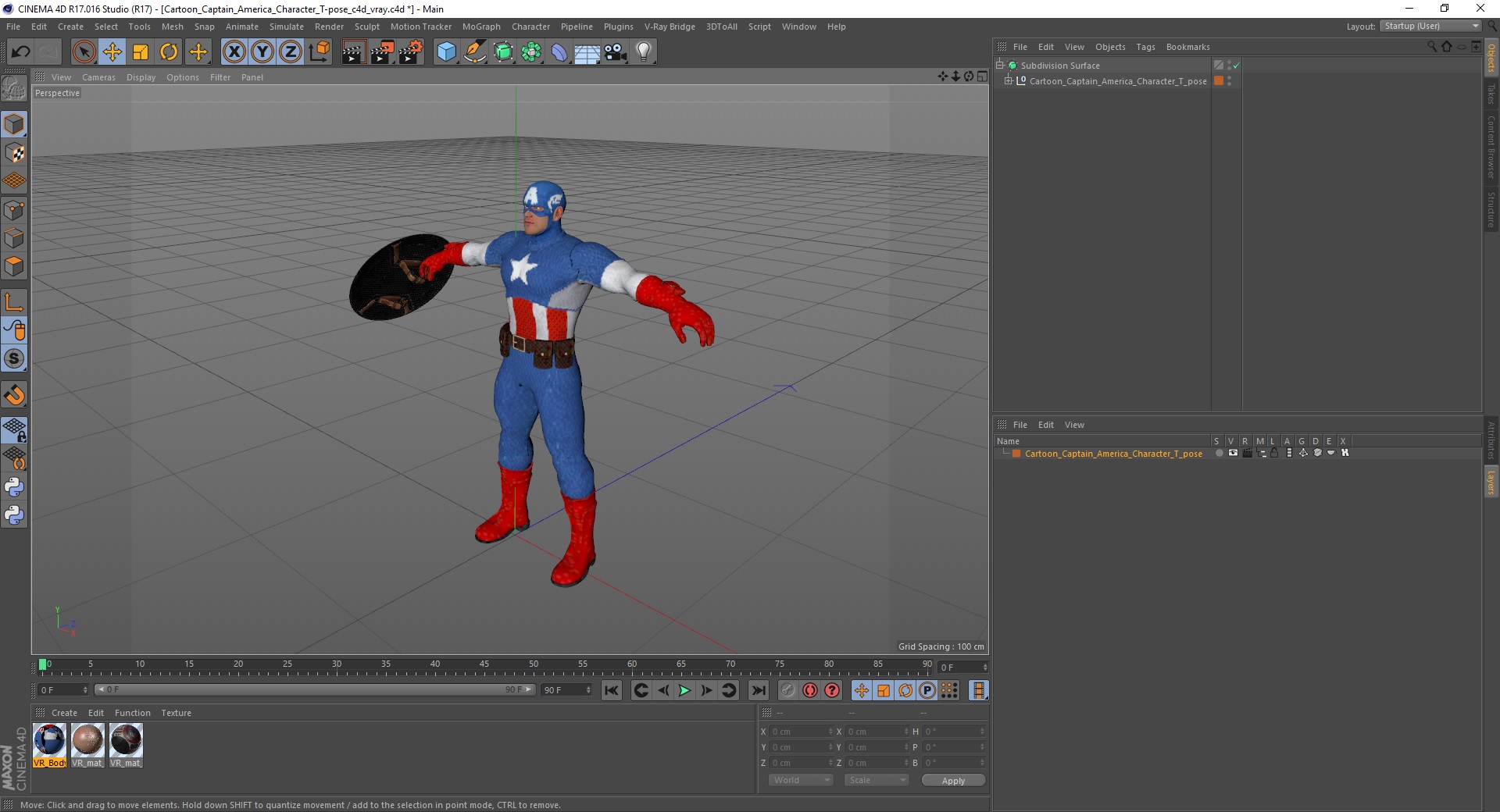This screenshot has width=1500, height=812.
Task: Collapse the Subdivision Surface tree item
Action: (x=1000, y=66)
